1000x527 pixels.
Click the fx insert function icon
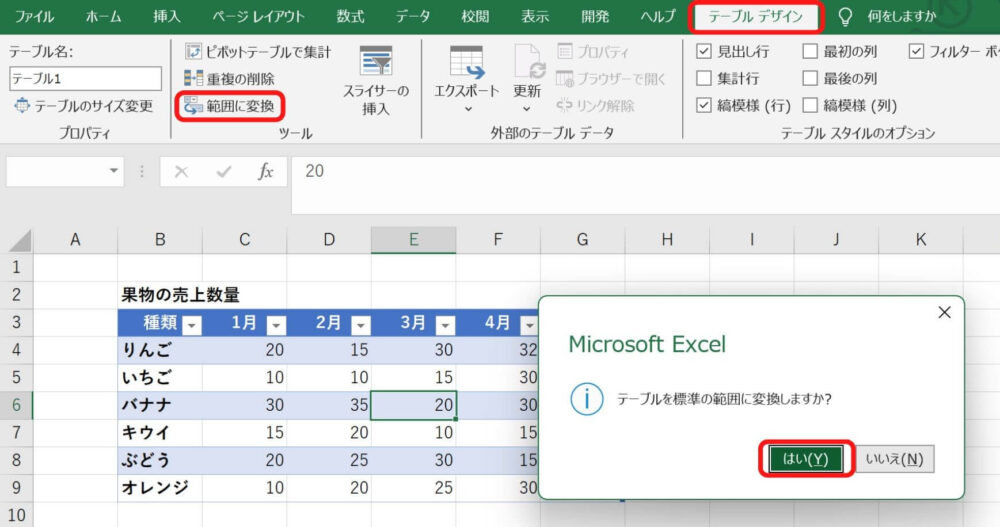265,171
